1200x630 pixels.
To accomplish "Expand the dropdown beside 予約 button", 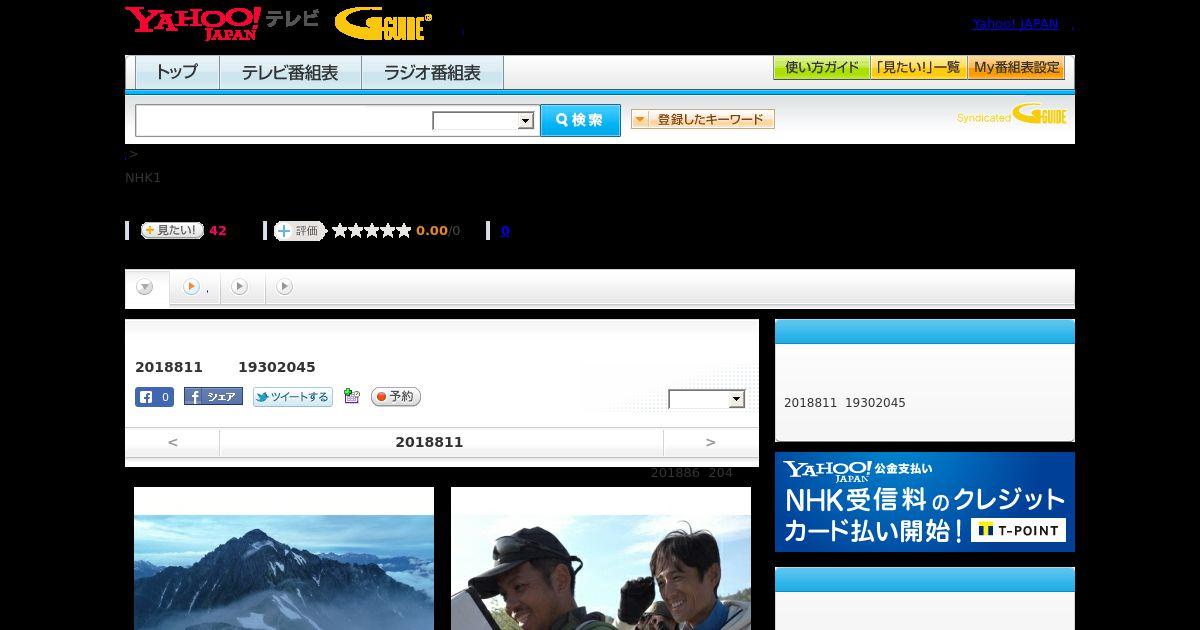I will pyautogui.click(x=707, y=399).
